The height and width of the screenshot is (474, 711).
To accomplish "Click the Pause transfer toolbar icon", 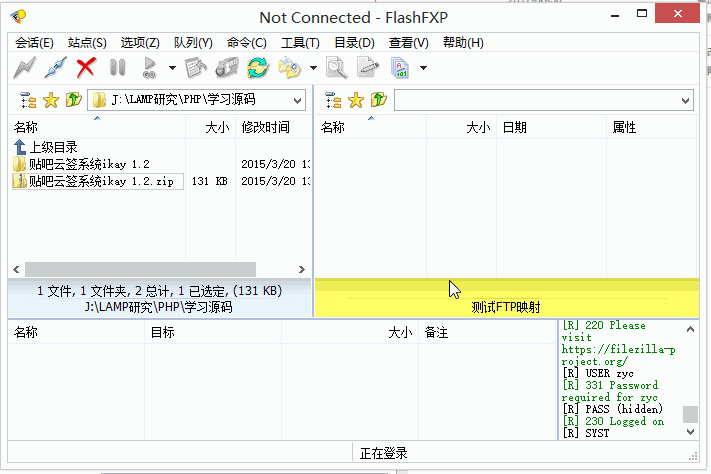I will tap(117, 68).
